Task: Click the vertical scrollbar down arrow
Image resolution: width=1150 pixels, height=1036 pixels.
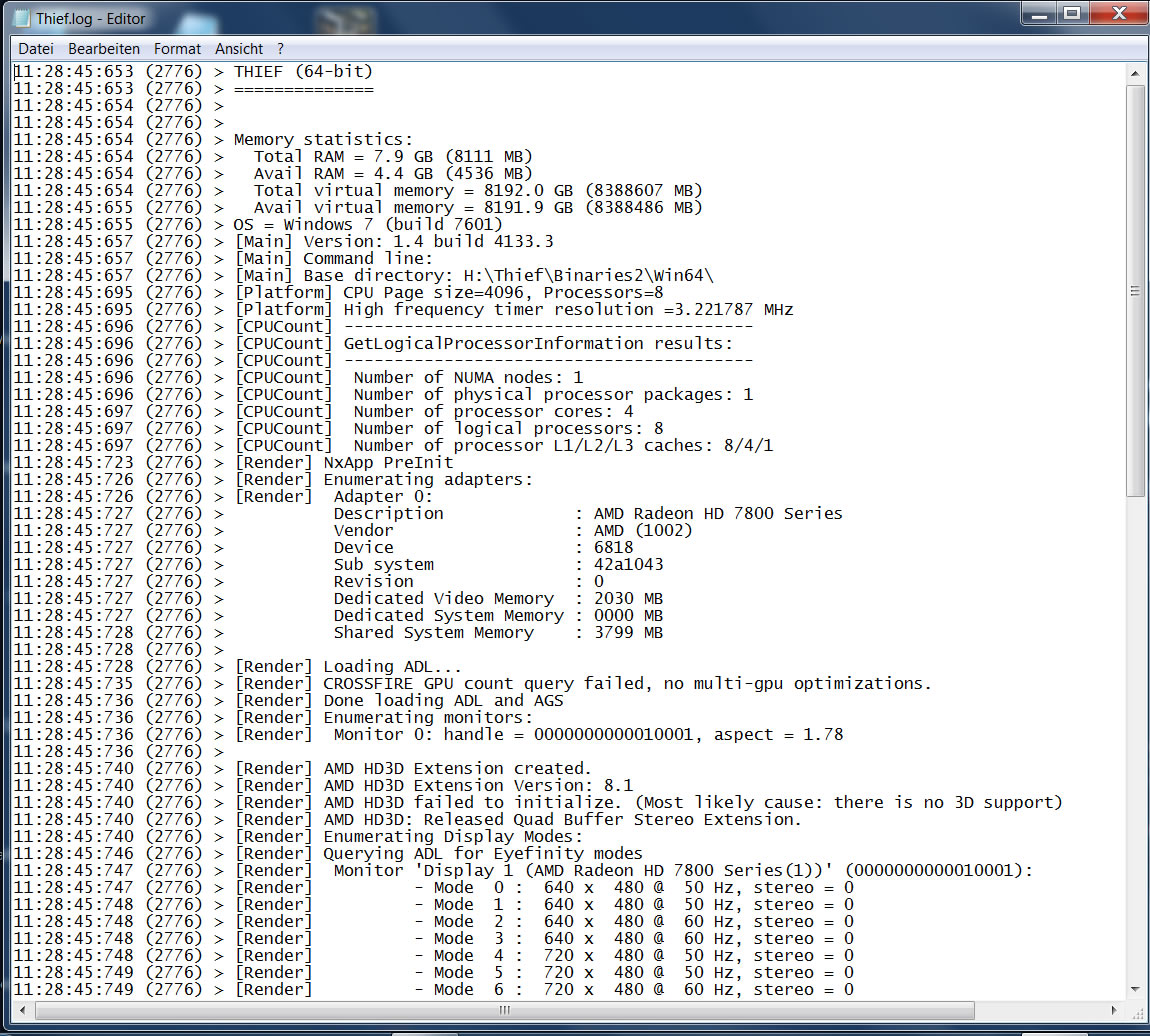Action: point(1135,990)
